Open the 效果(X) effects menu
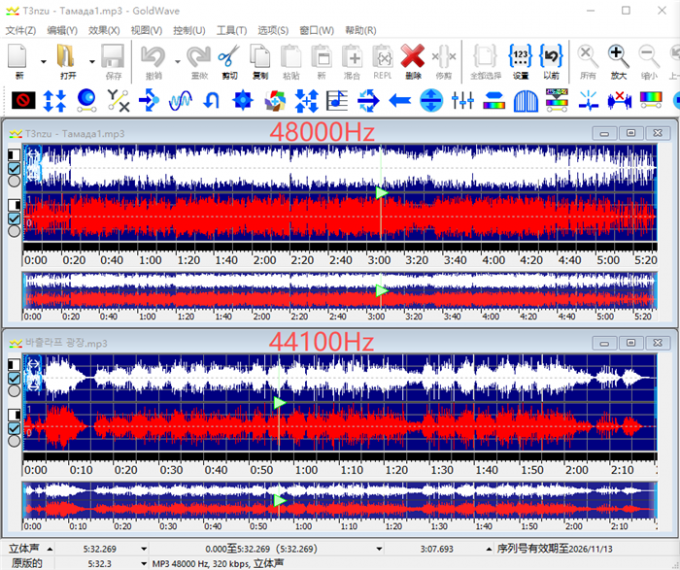The height and width of the screenshot is (570, 680). click(104, 30)
